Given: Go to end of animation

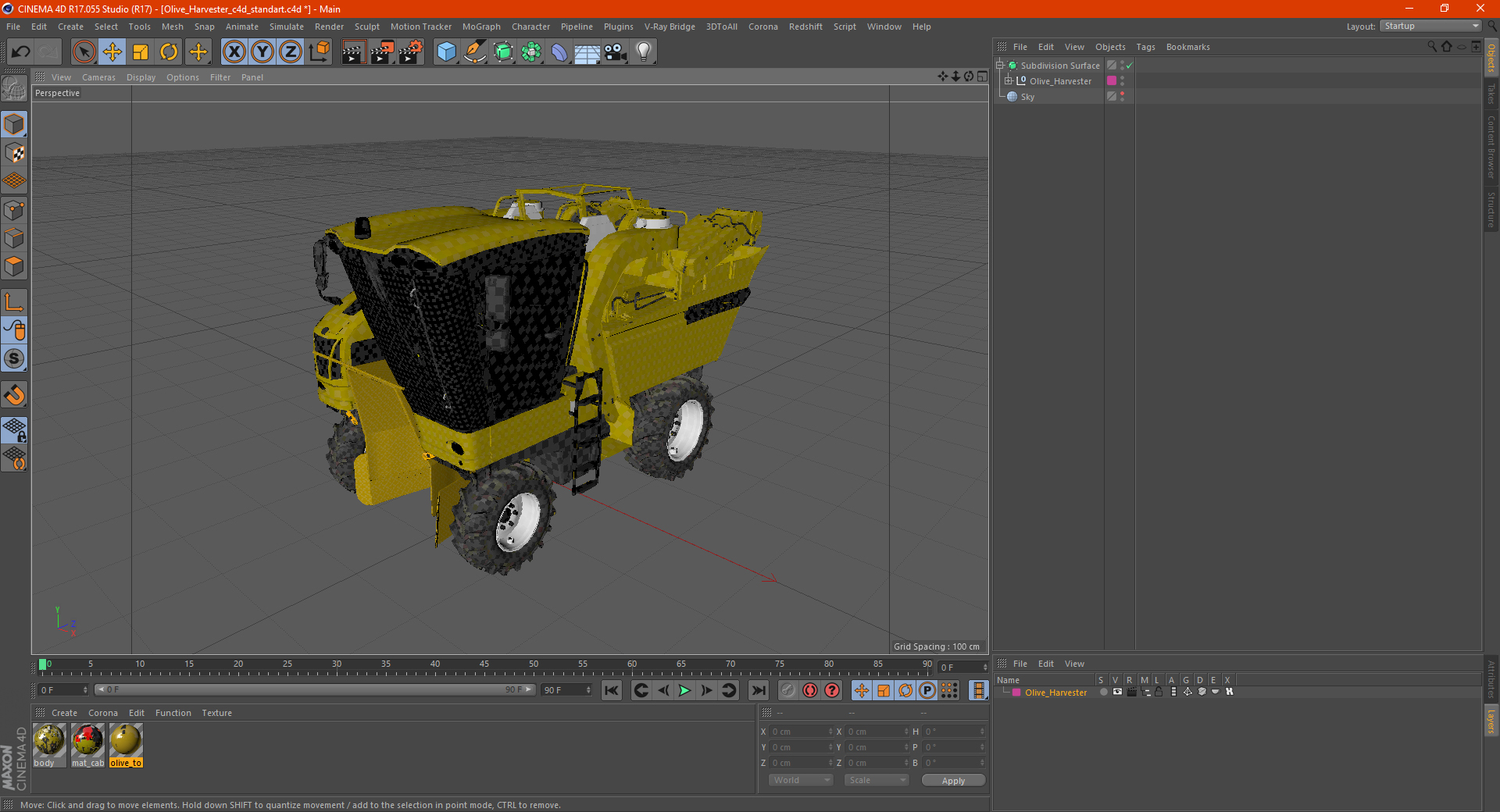Looking at the screenshot, I should pyautogui.click(x=758, y=690).
